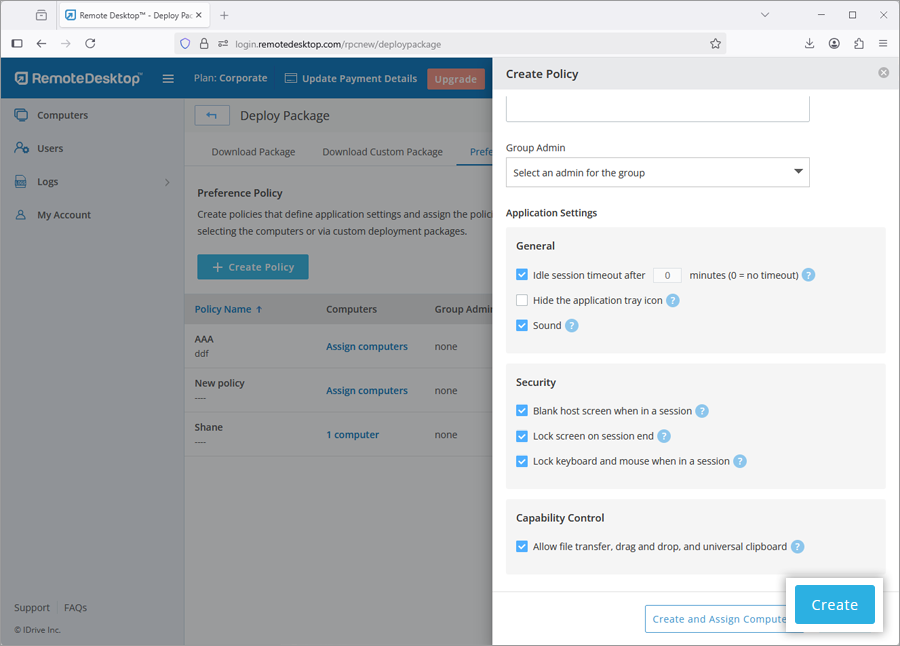Open help for Idle session timeout

(808, 275)
